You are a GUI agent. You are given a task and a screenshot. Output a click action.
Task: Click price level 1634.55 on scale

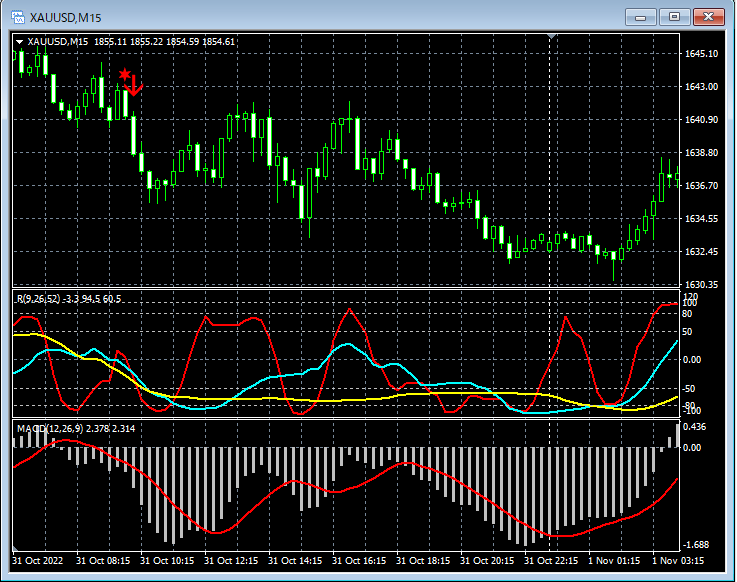tap(701, 219)
